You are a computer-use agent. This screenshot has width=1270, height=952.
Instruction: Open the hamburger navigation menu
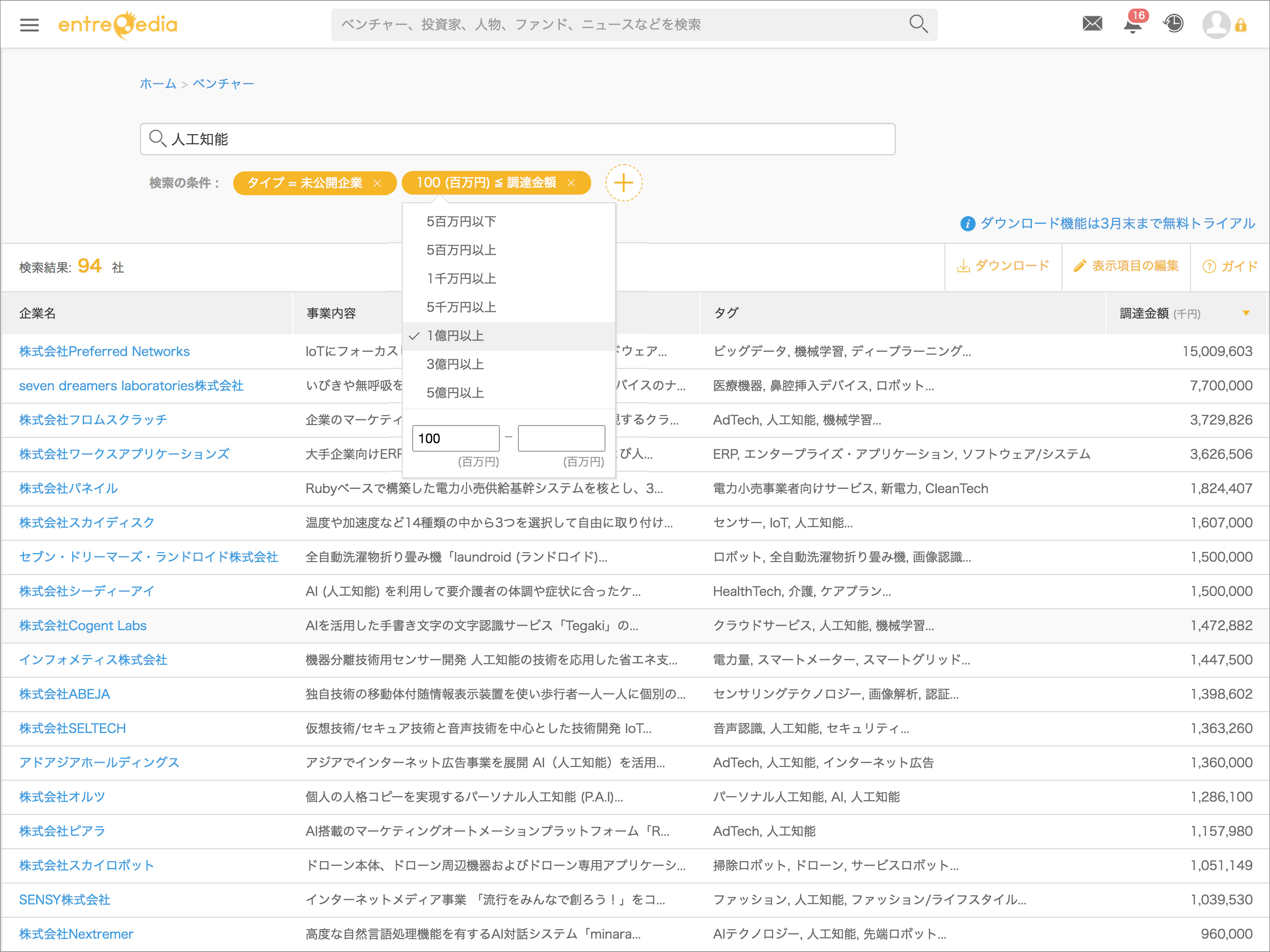tap(30, 25)
